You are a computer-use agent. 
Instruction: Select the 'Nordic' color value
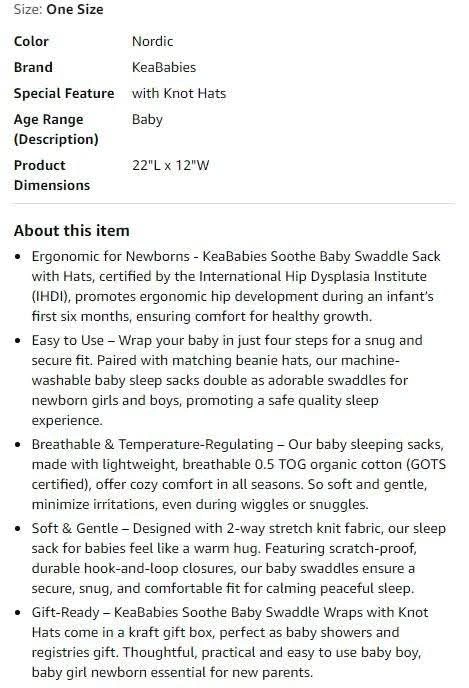pyautogui.click(x=153, y=41)
